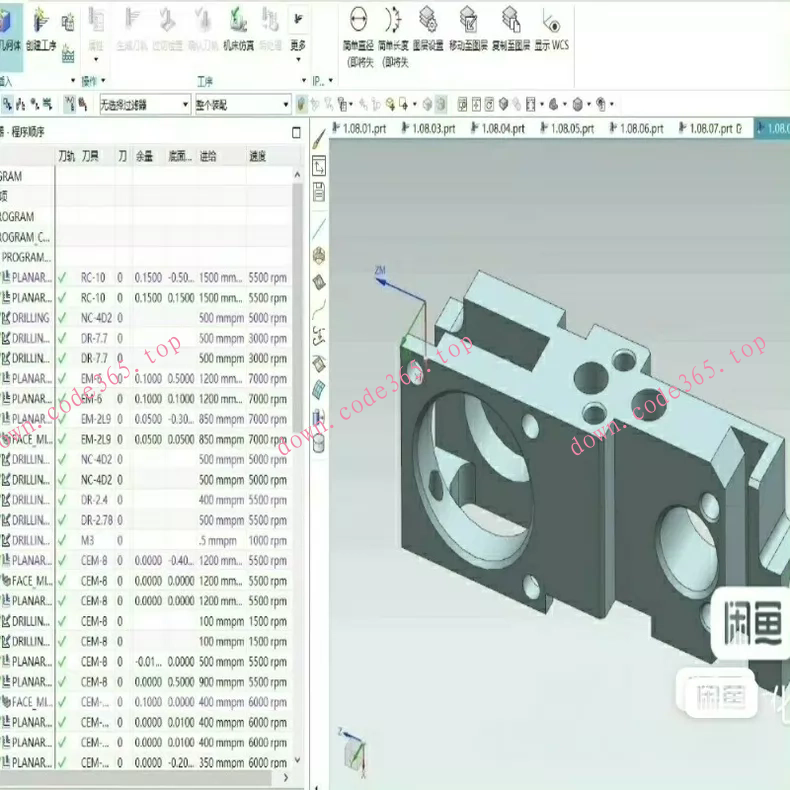Expand the IP.. group arrow

331,81
